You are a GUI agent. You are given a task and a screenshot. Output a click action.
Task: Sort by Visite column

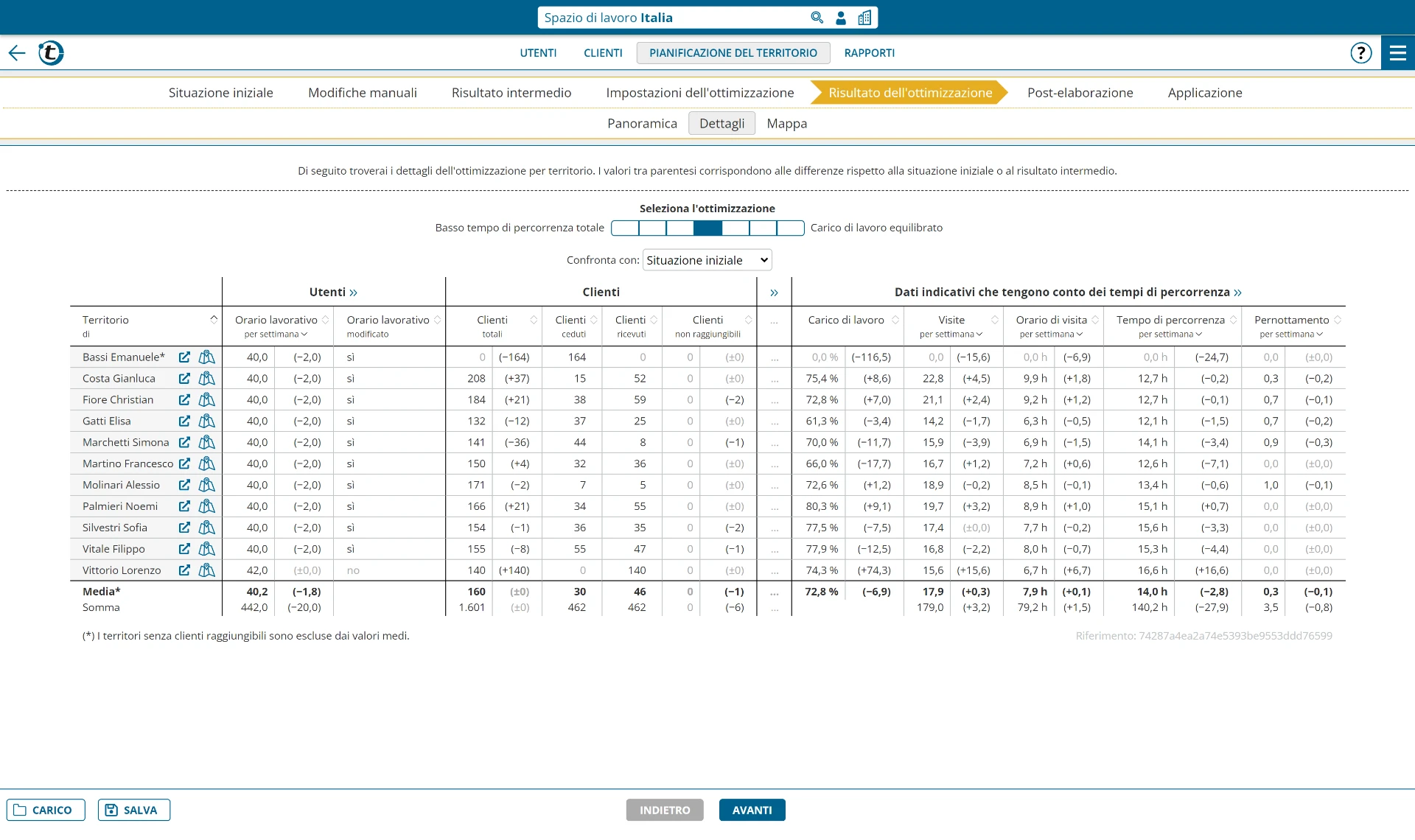tap(995, 320)
